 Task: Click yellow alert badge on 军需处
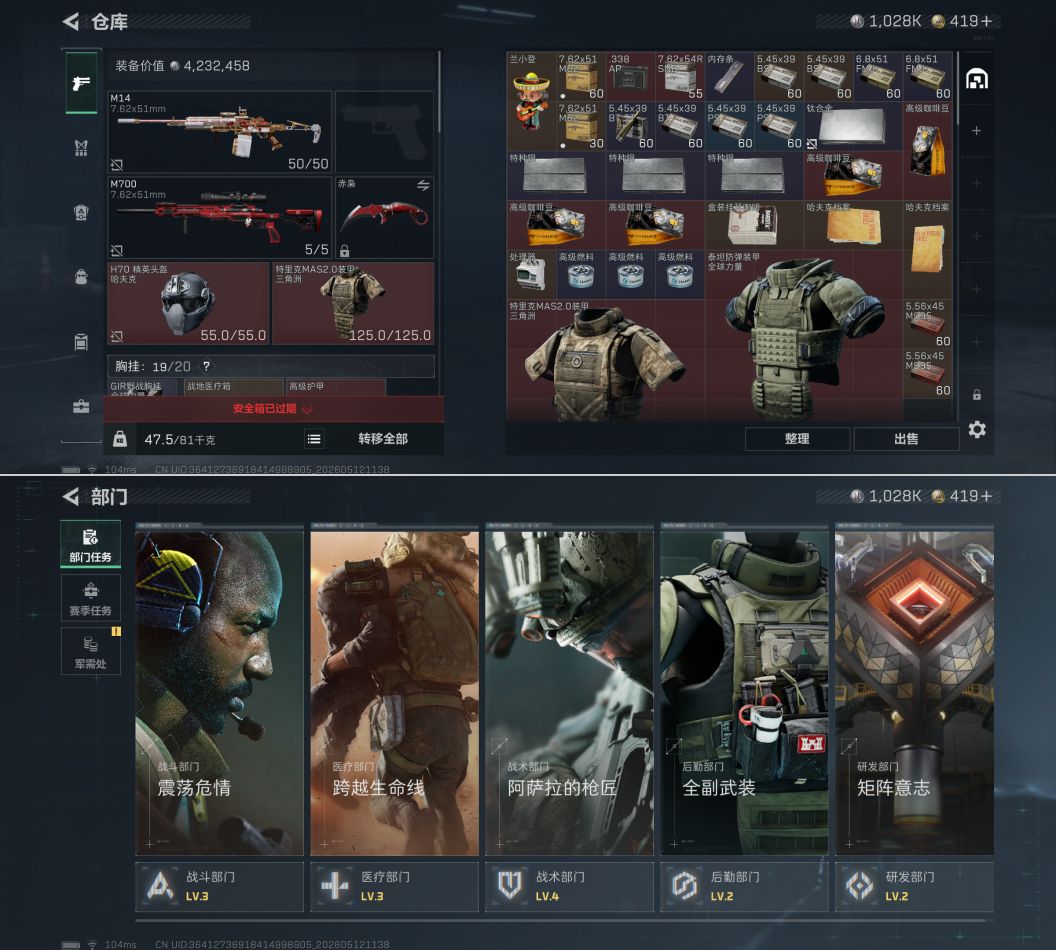(x=116, y=632)
